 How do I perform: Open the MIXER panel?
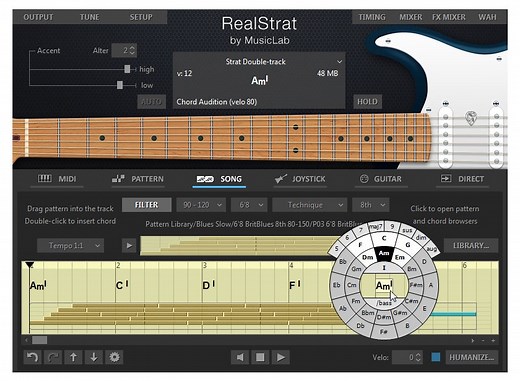(x=411, y=17)
